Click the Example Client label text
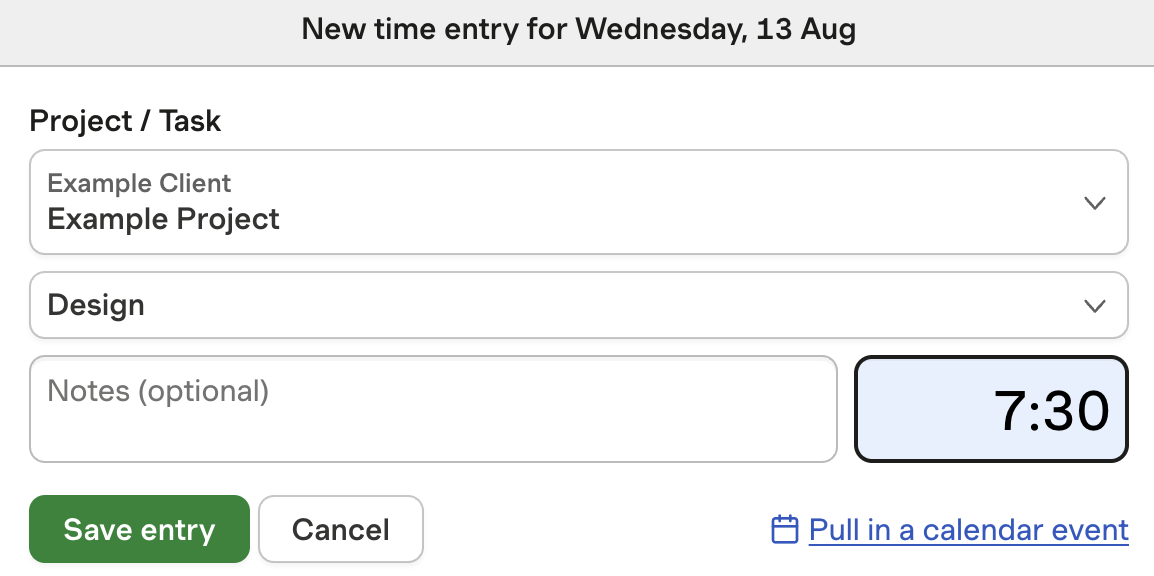This screenshot has height=576, width=1154. pos(139,183)
